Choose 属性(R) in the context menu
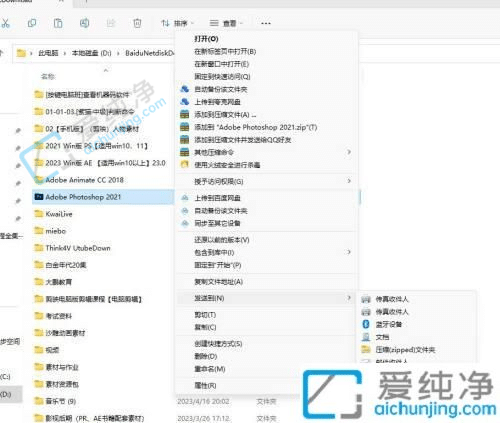This screenshot has width=500, height=423. 205,386
